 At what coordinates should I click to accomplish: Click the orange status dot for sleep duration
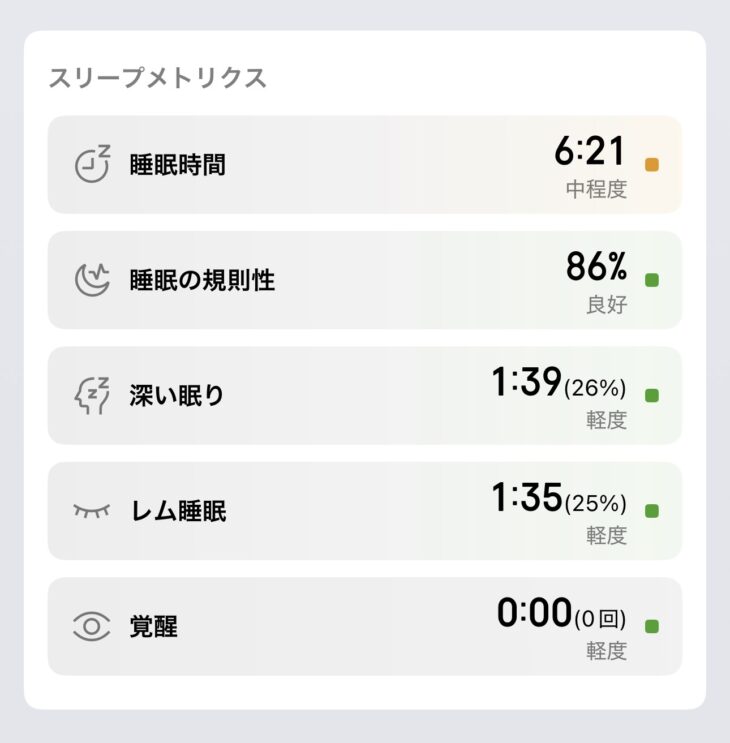click(x=652, y=165)
